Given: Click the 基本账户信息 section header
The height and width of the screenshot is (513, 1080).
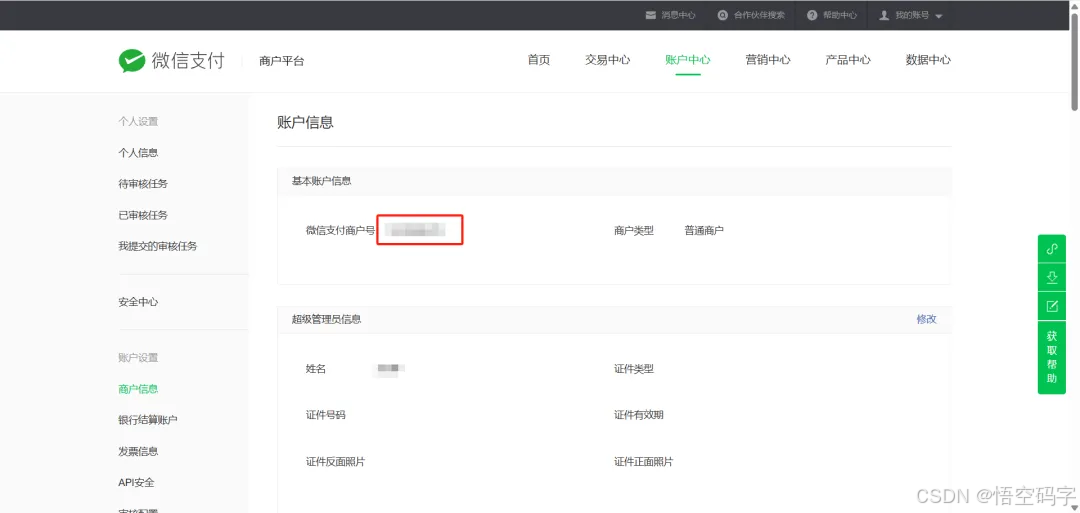Looking at the screenshot, I should pos(321,181).
